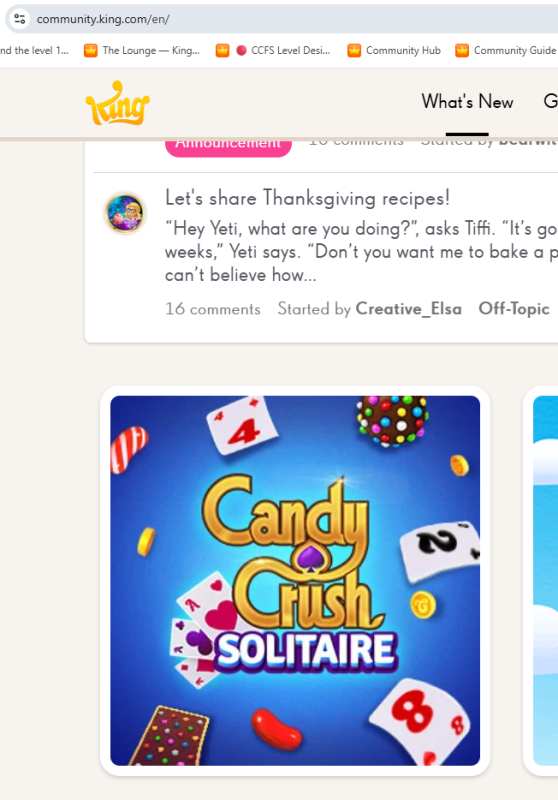Image resolution: width=558 pixels, height=800 pixels.
Task: Open CCFS Level Design bookmark
Action: point(273,51)
